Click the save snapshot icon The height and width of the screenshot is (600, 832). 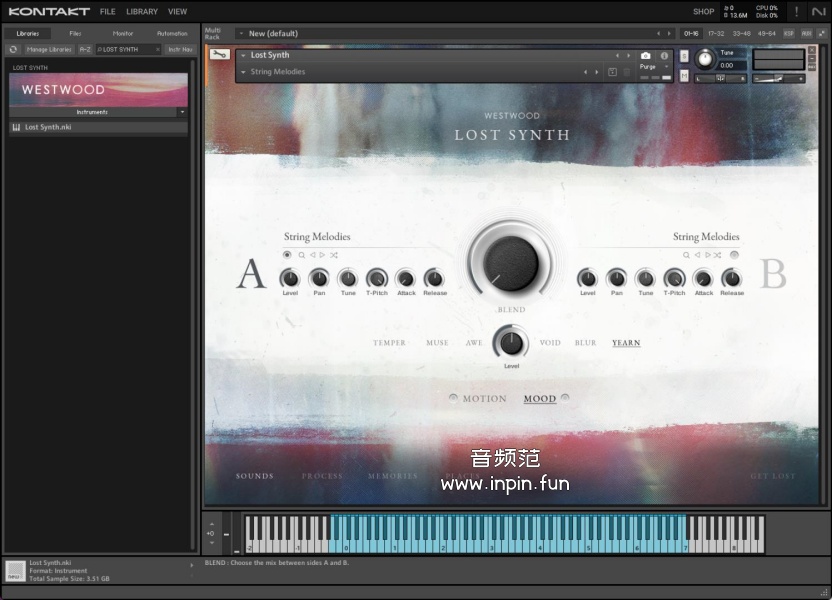[612, 72]
